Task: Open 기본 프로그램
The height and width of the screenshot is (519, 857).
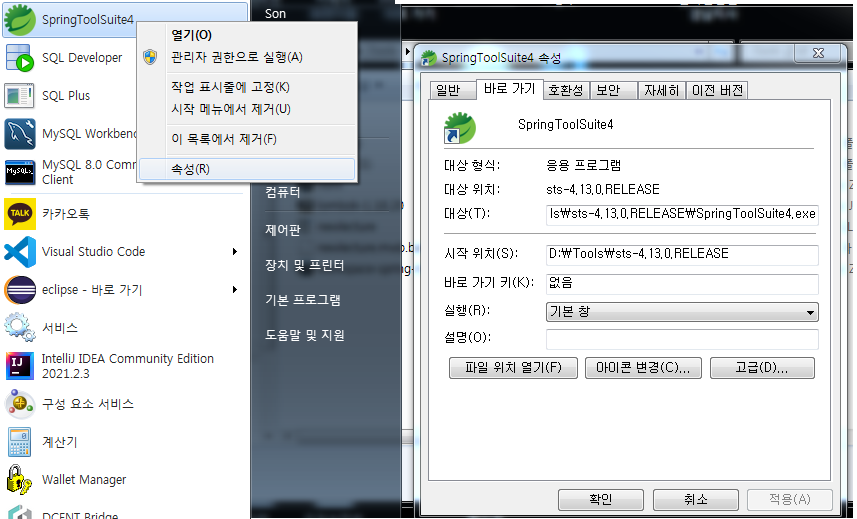Action: pos(303,300)
